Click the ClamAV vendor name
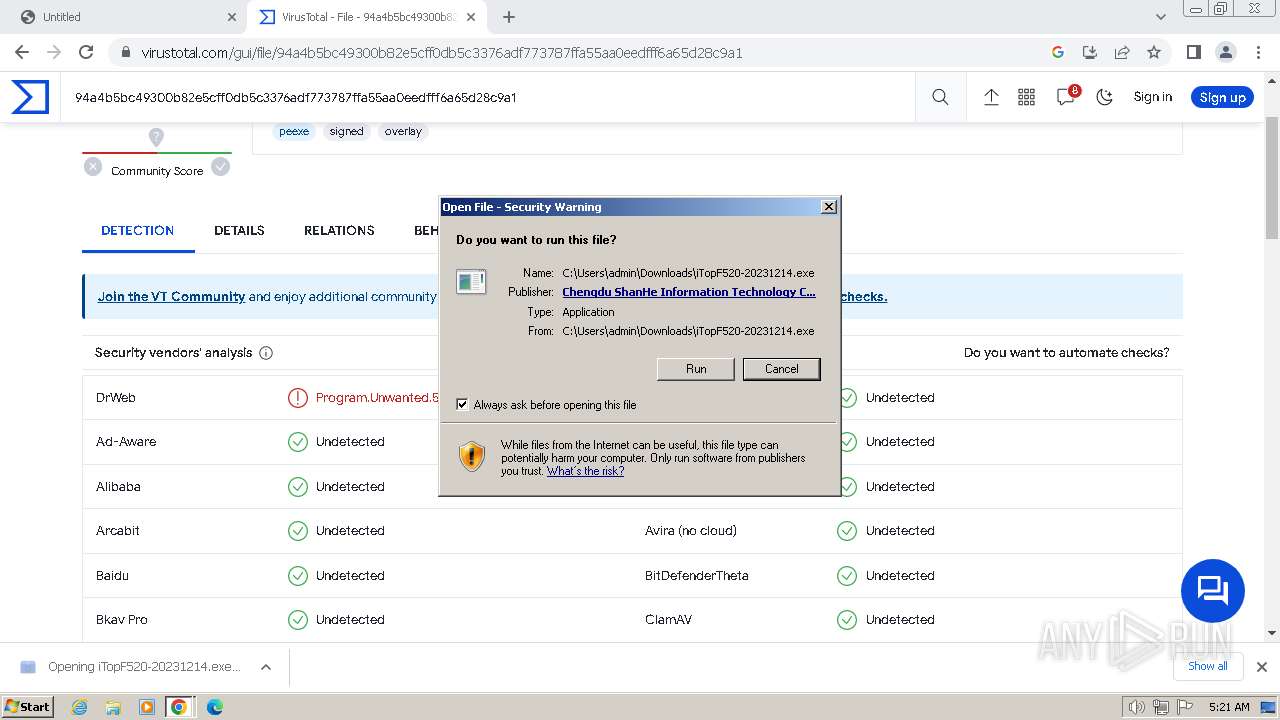The image size is (1280, 720). 669,619
